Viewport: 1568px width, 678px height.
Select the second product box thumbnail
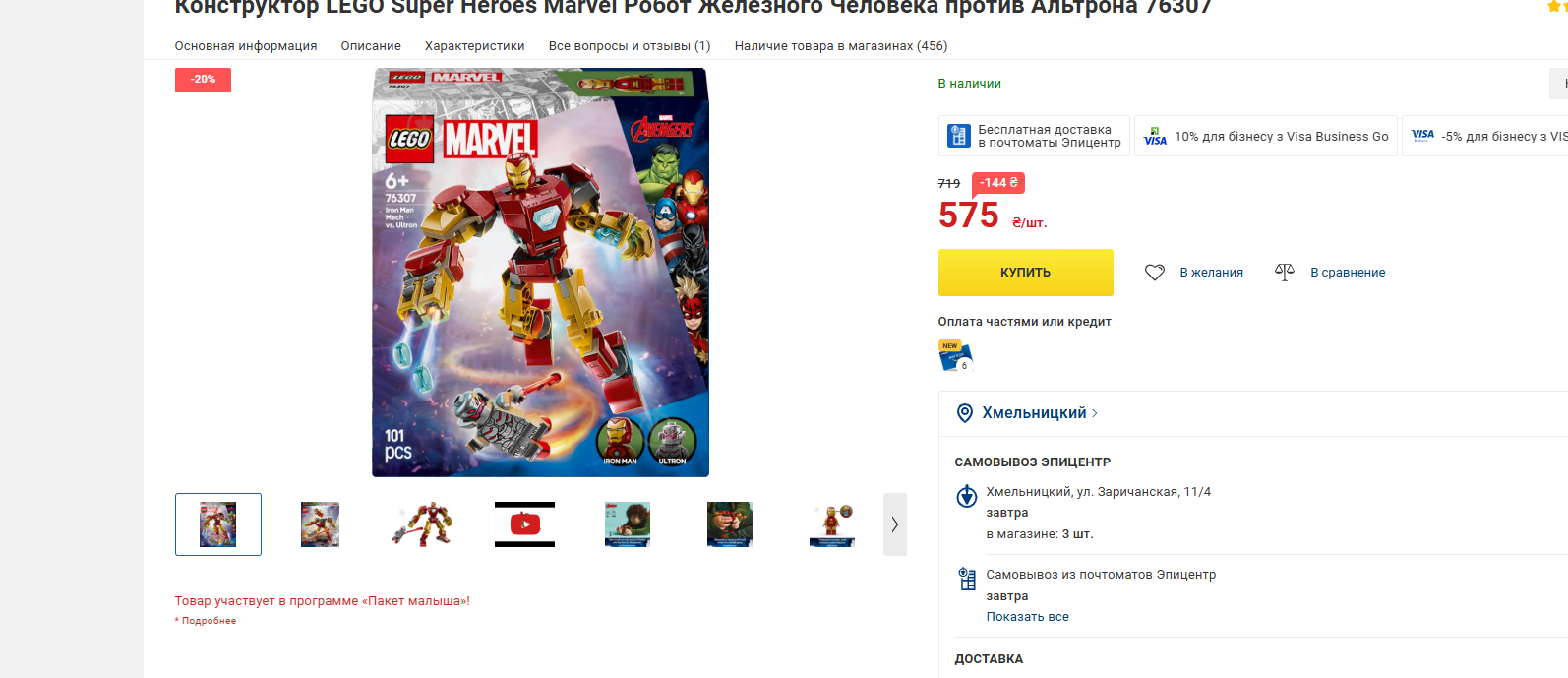pyautogui.click(x=321, y=524)
